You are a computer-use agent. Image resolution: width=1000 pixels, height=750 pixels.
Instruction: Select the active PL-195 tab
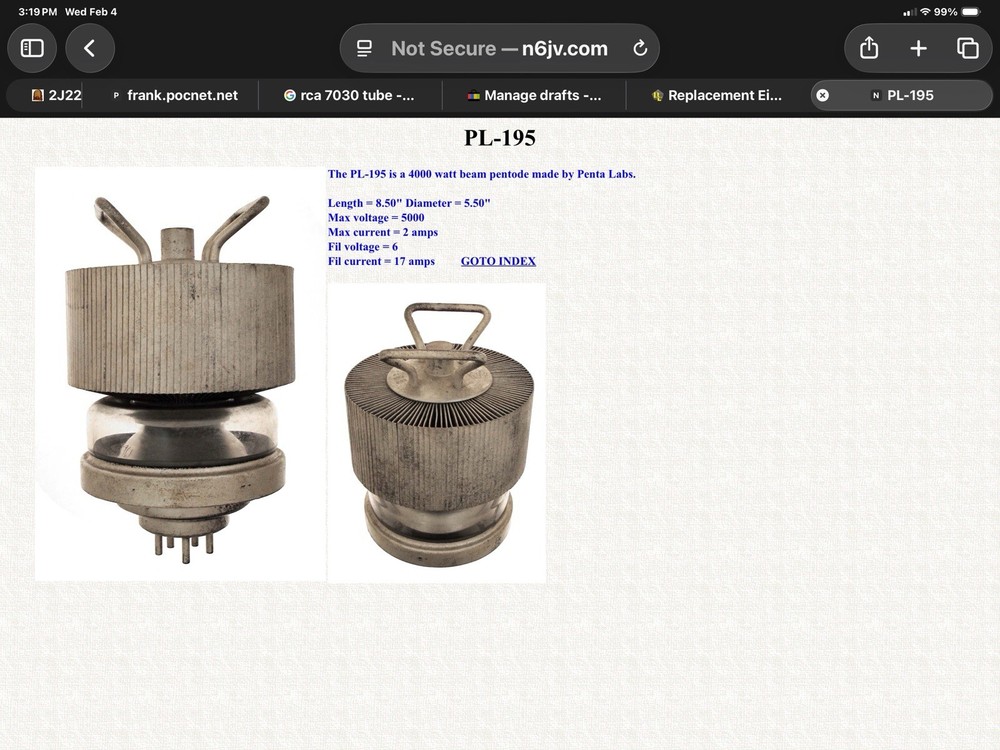(x=902, y=96)
